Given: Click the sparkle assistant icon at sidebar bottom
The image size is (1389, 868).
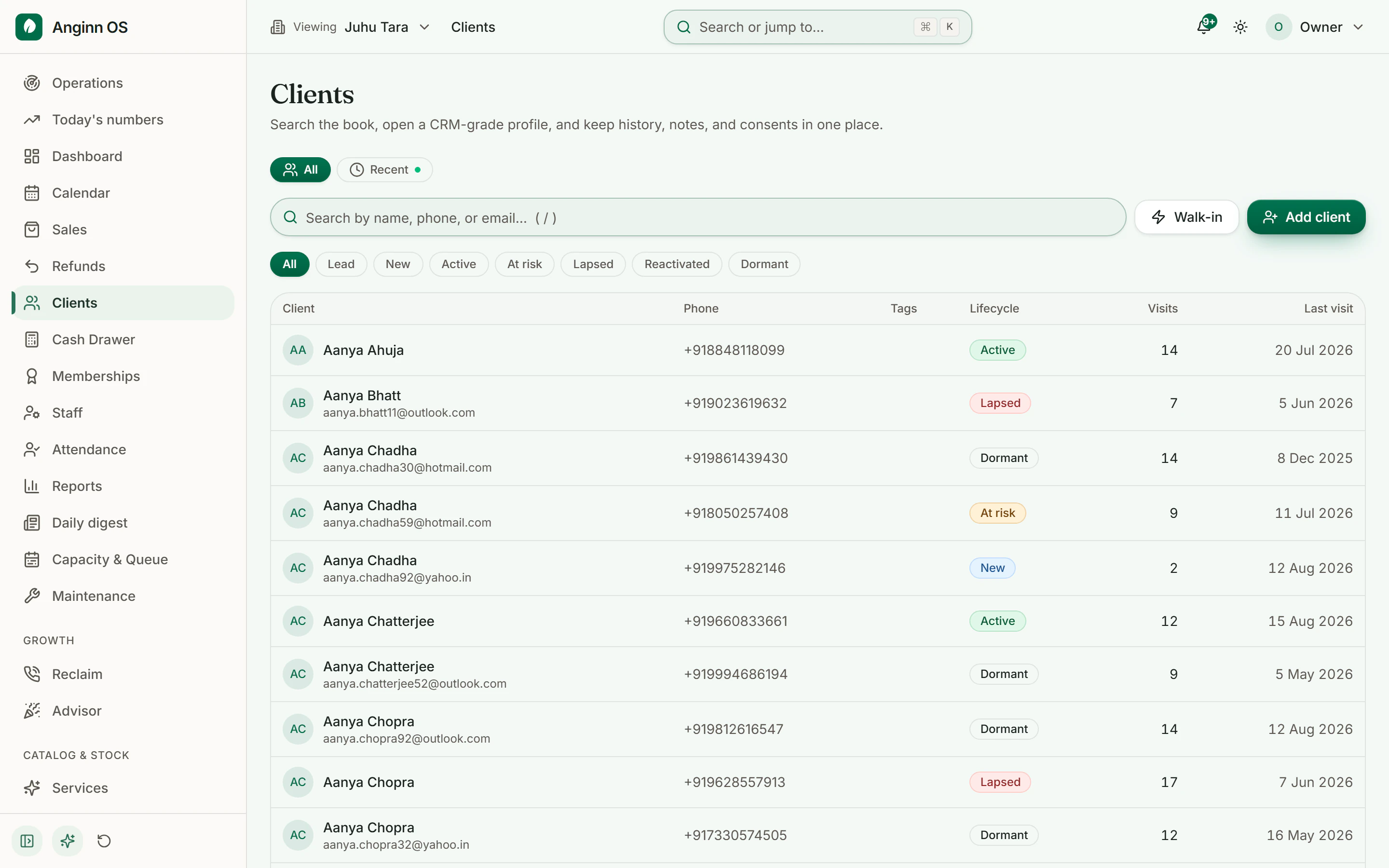Looking at the screenshot, I should [x=68, y=841].
